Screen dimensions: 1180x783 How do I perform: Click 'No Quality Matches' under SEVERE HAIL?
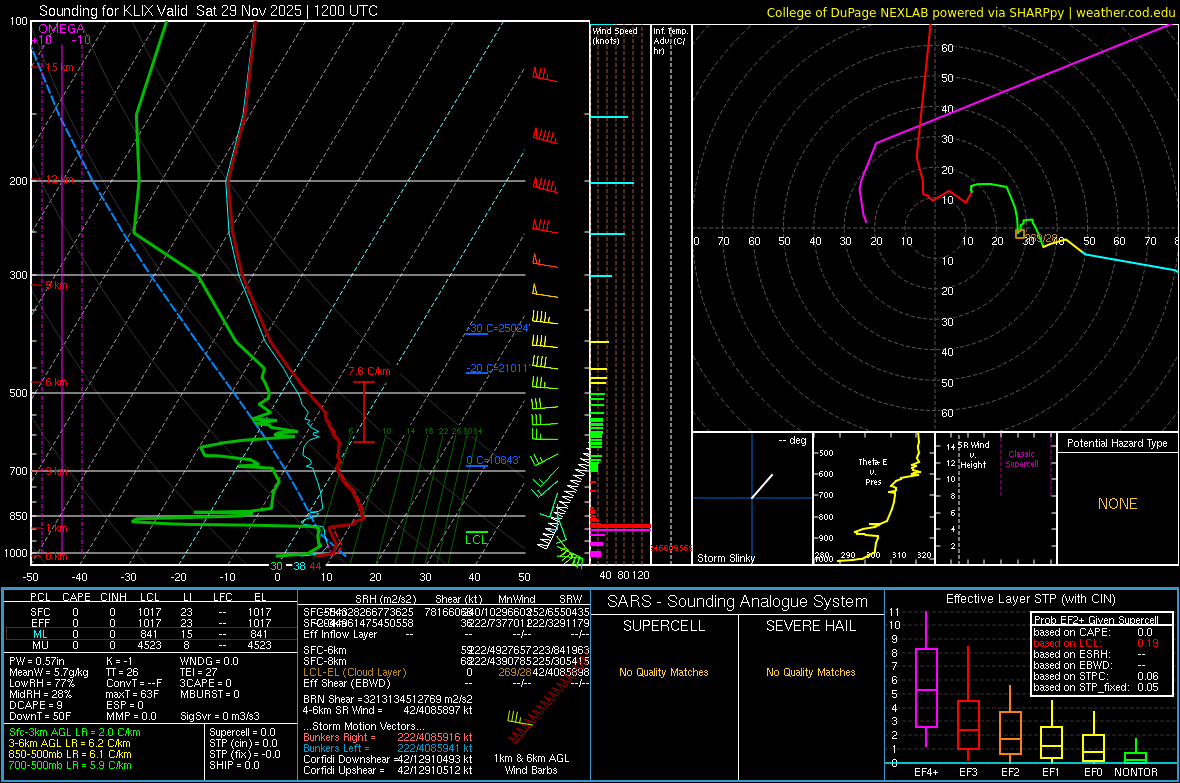coord(810,672)
